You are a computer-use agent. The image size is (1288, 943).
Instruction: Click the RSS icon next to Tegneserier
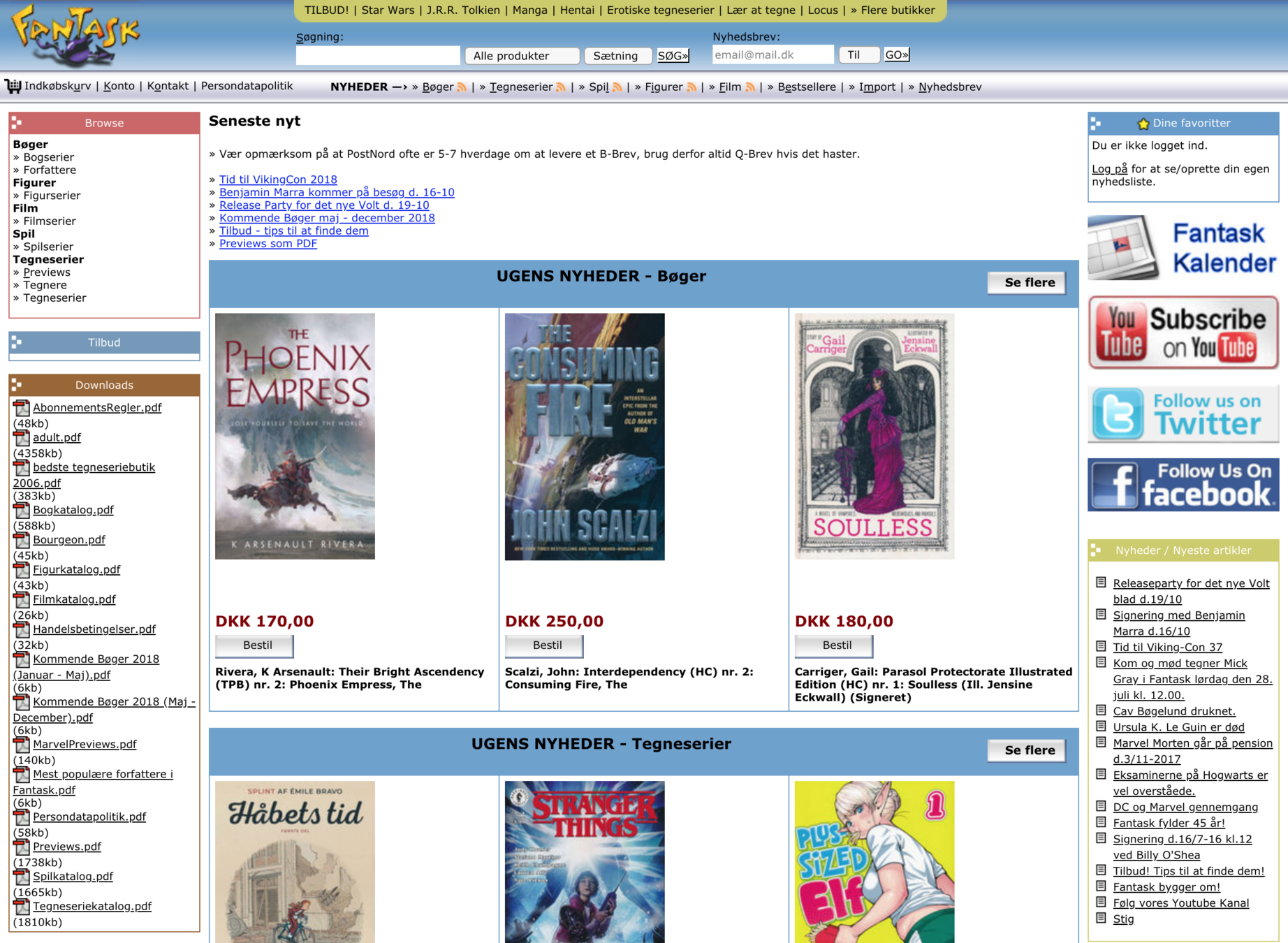561,87
